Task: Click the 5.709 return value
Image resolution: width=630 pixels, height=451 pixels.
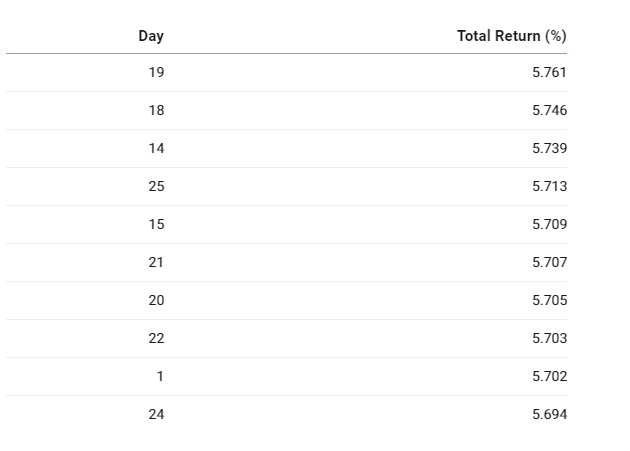Action: [549, 224]
